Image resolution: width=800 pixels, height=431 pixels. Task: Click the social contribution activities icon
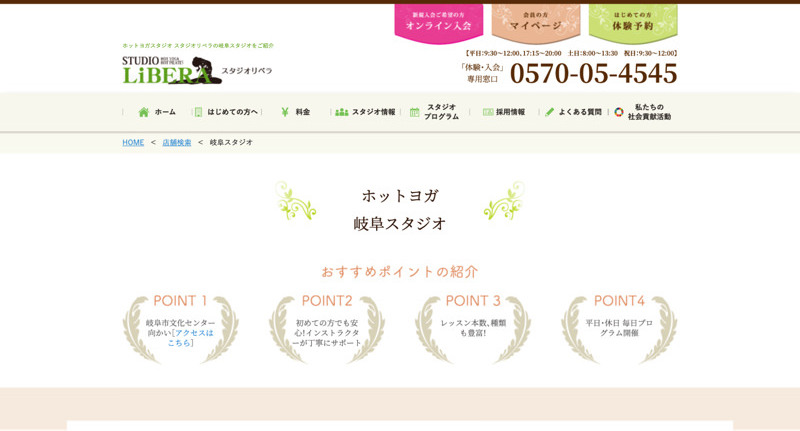tap(619, 112)
